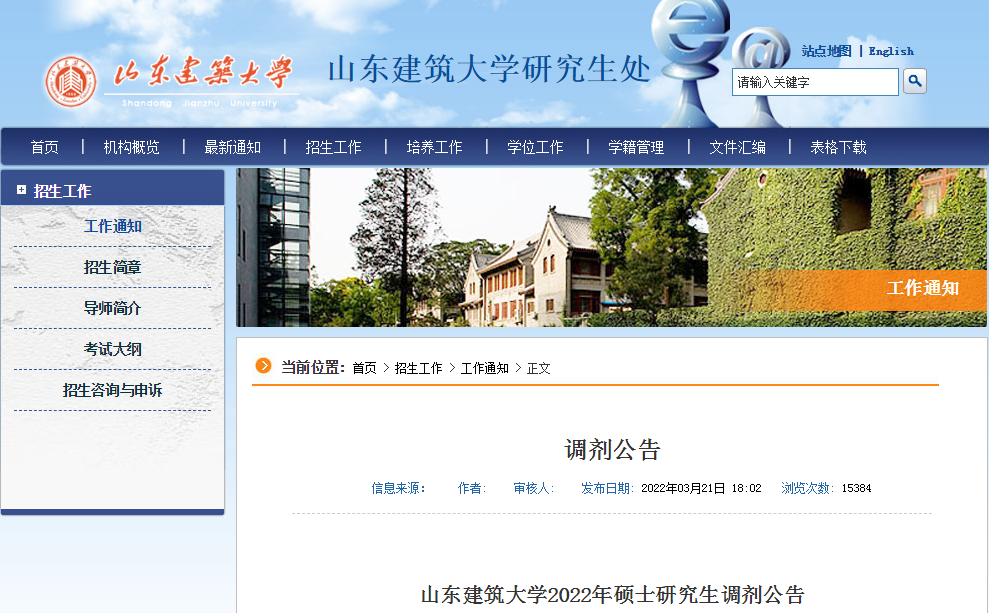
Task: Click the 调剂公告 article title
Action: pos(612,450)
